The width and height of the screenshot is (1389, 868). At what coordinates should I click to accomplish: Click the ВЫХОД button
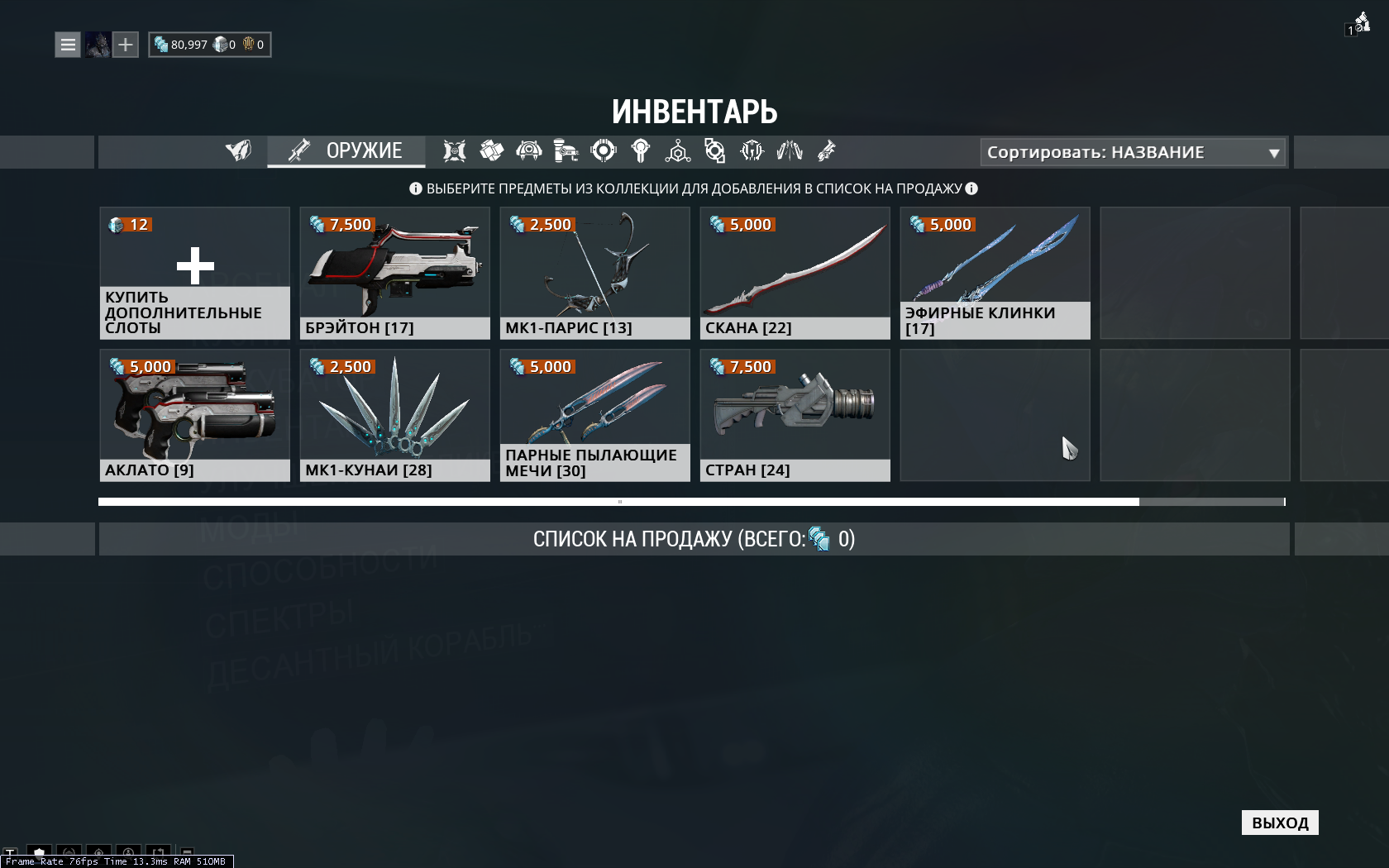1280,823
